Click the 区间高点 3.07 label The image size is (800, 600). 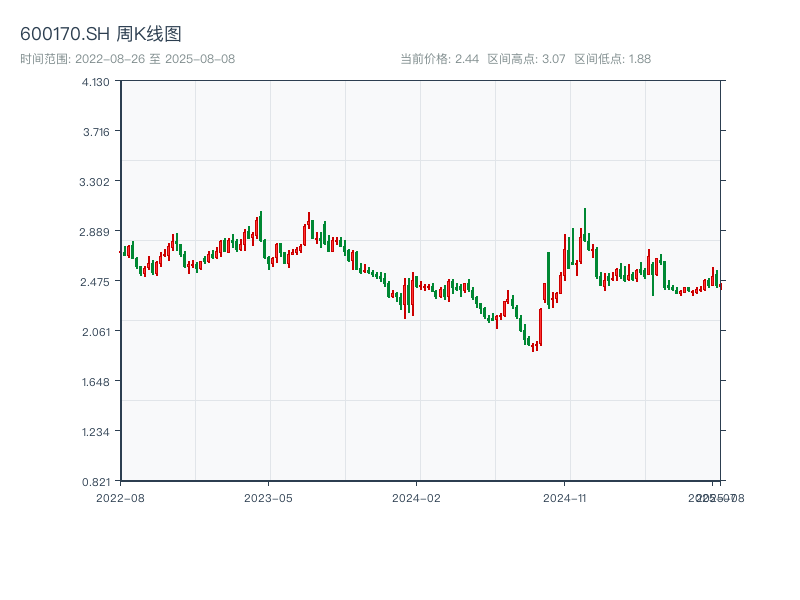click(526, 59)
